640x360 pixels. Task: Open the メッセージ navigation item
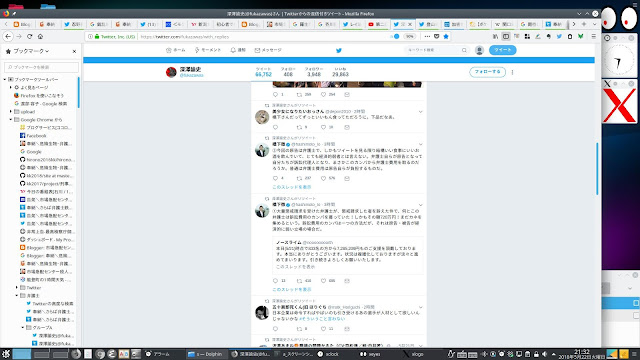(x=268, y=50)
